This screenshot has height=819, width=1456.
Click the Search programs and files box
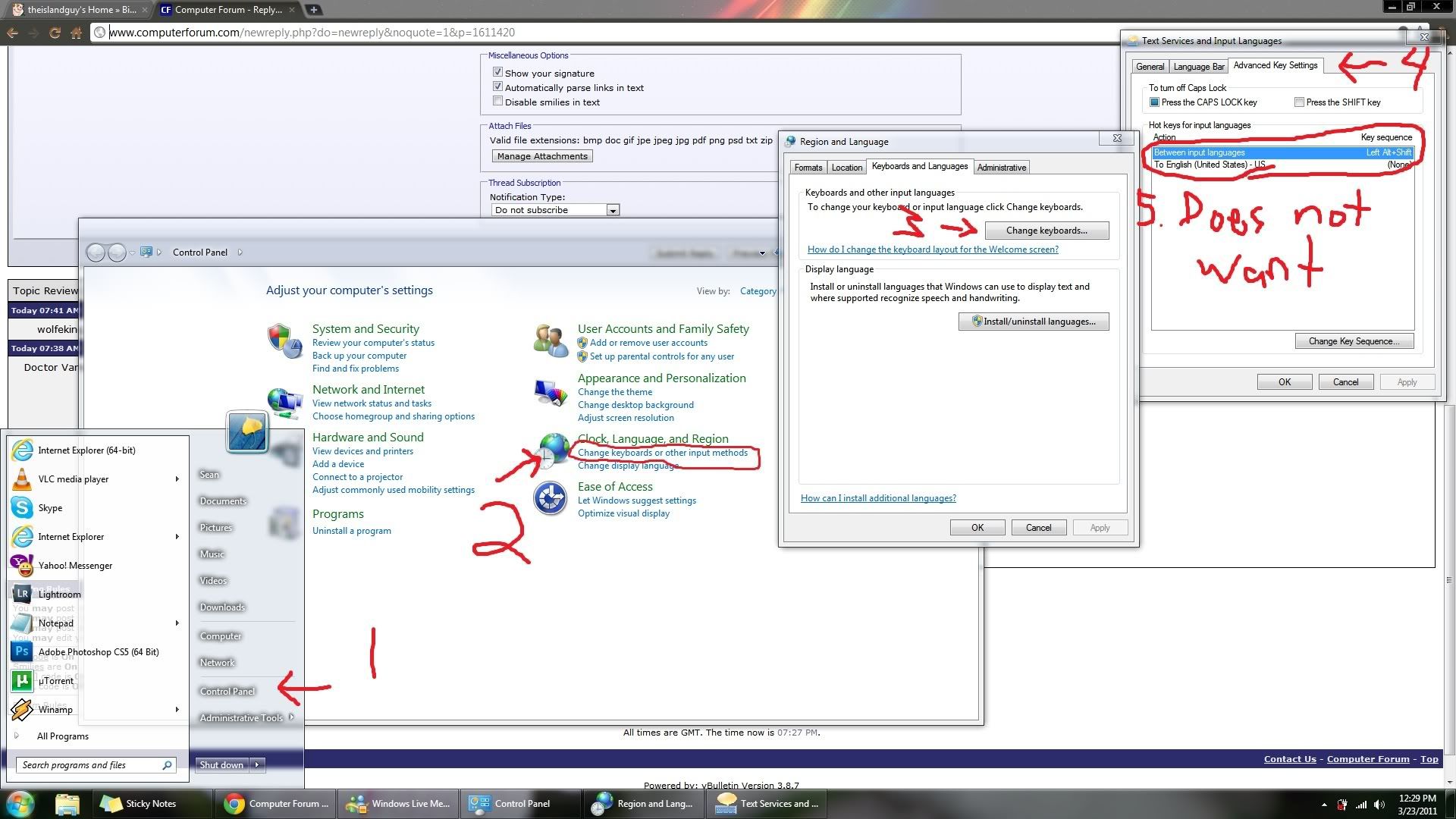[x=91, y=765]
